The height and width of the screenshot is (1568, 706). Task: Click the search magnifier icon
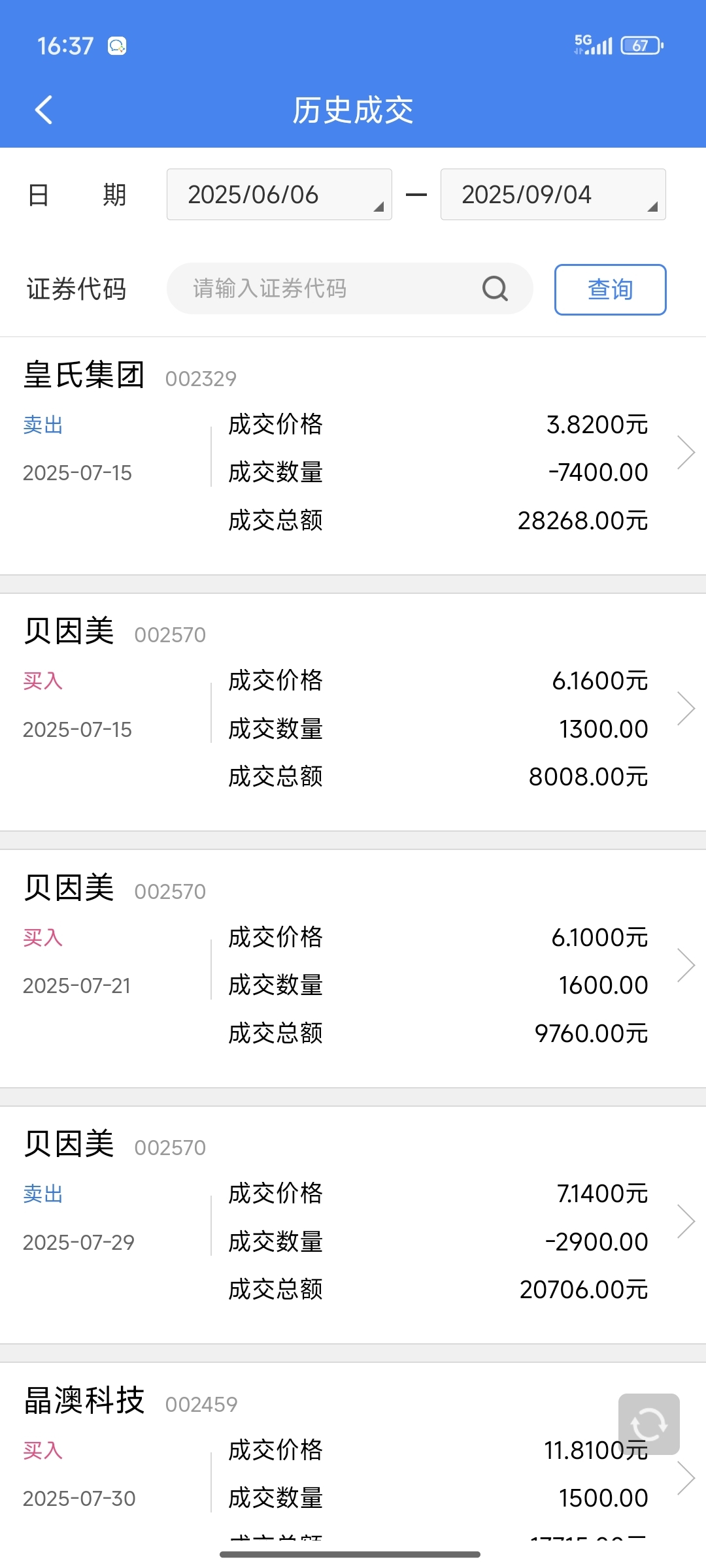495,288
